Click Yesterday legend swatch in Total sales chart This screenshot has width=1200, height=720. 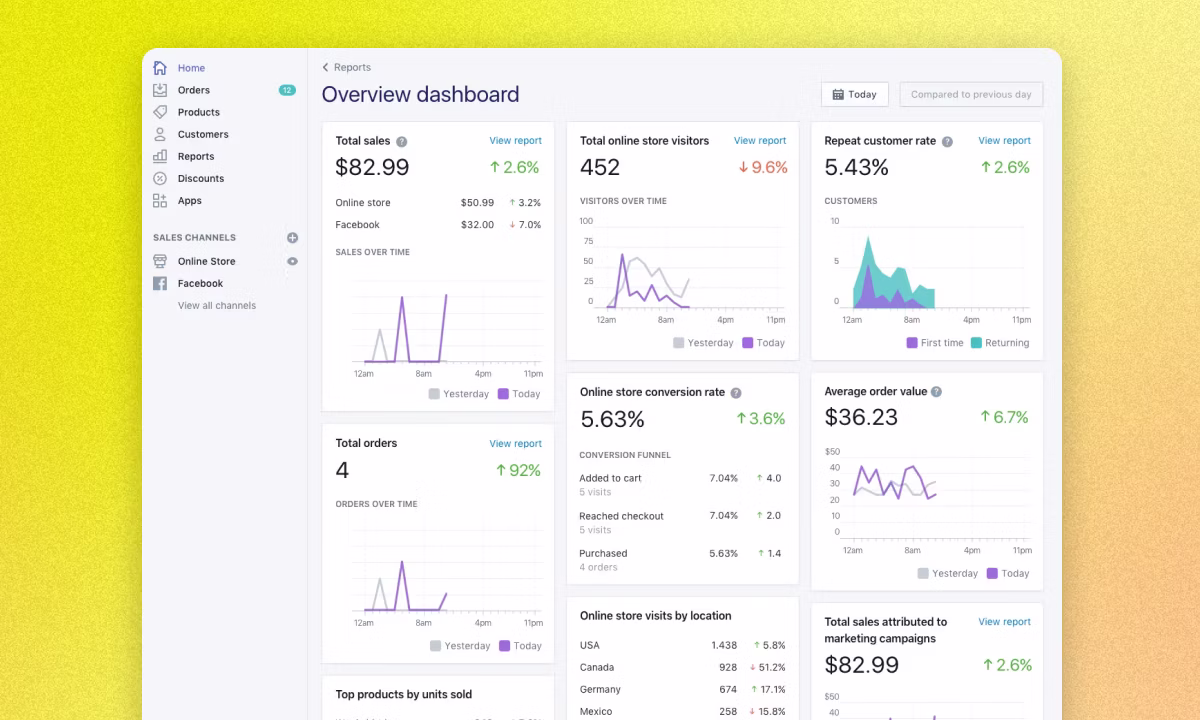(x=434, y=394)
